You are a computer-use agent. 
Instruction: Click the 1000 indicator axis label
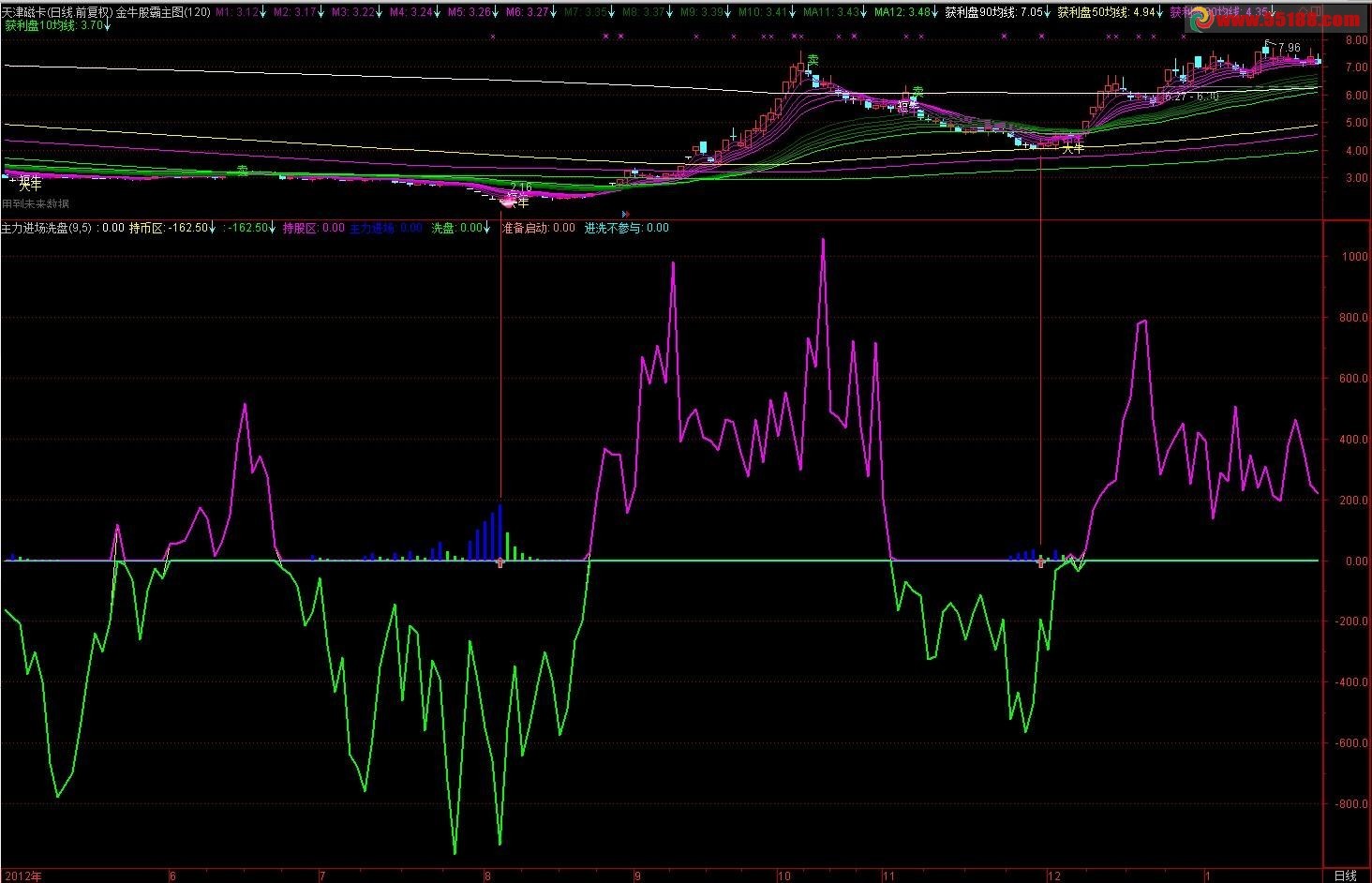pyautogui.click(x=1354, y=257)
